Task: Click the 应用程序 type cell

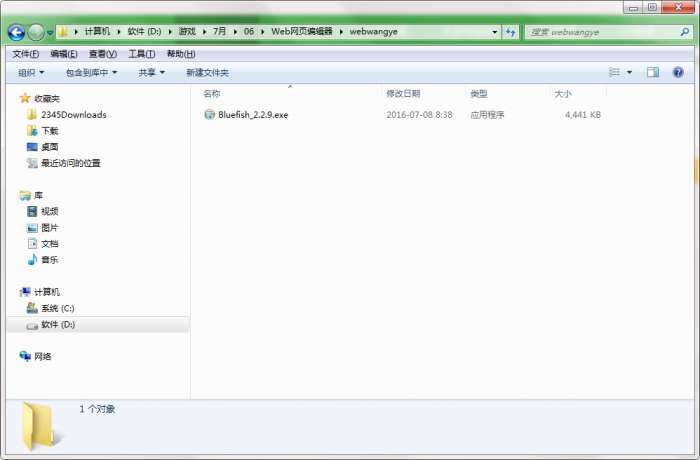Action: click(x=487, y=115)
